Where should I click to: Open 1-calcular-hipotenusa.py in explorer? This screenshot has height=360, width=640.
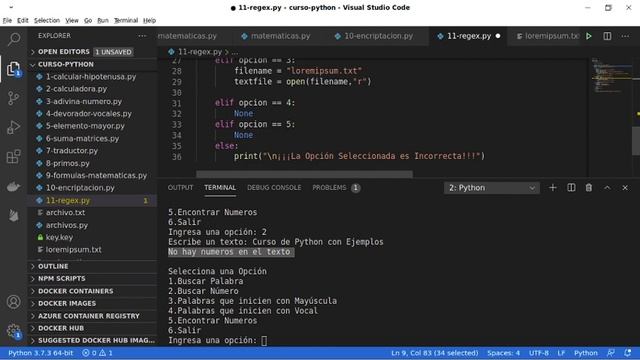point(91,77)
